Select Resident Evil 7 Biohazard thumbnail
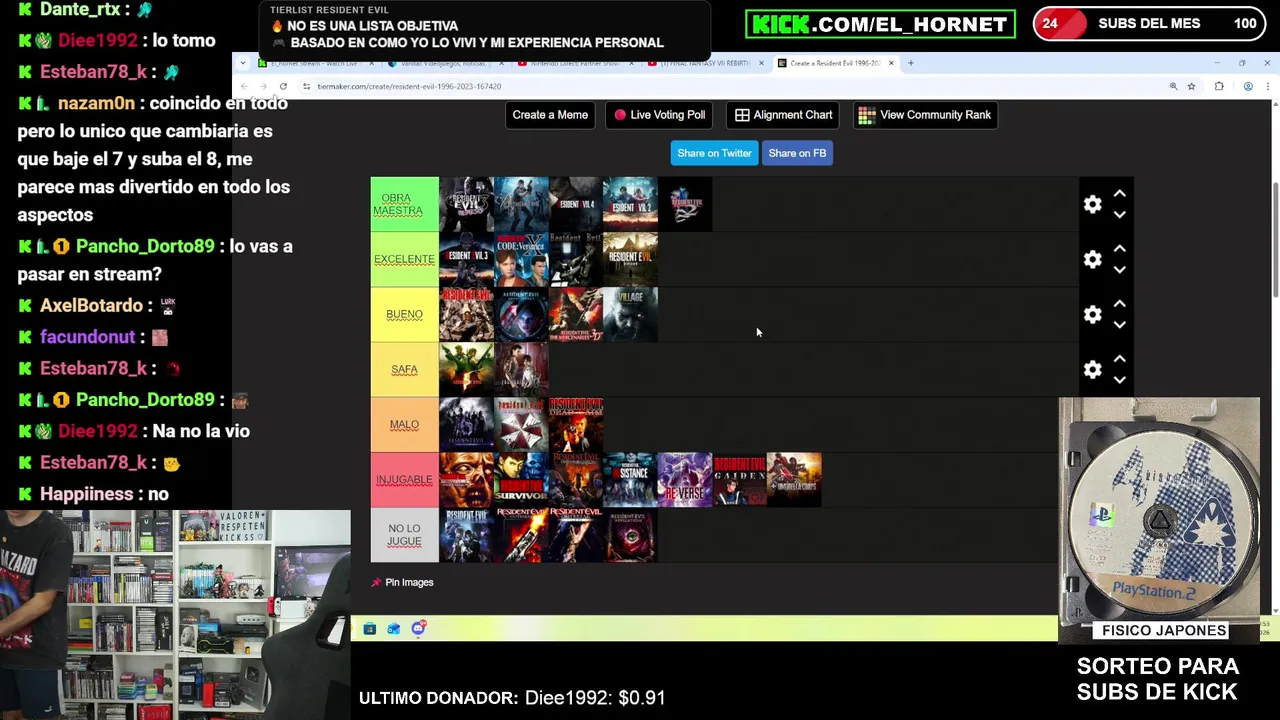 pos(630,259)
